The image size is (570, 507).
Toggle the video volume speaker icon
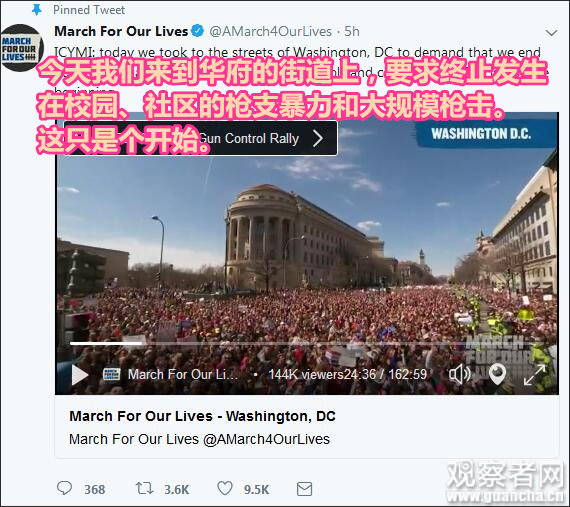click(x=459, y=374)
